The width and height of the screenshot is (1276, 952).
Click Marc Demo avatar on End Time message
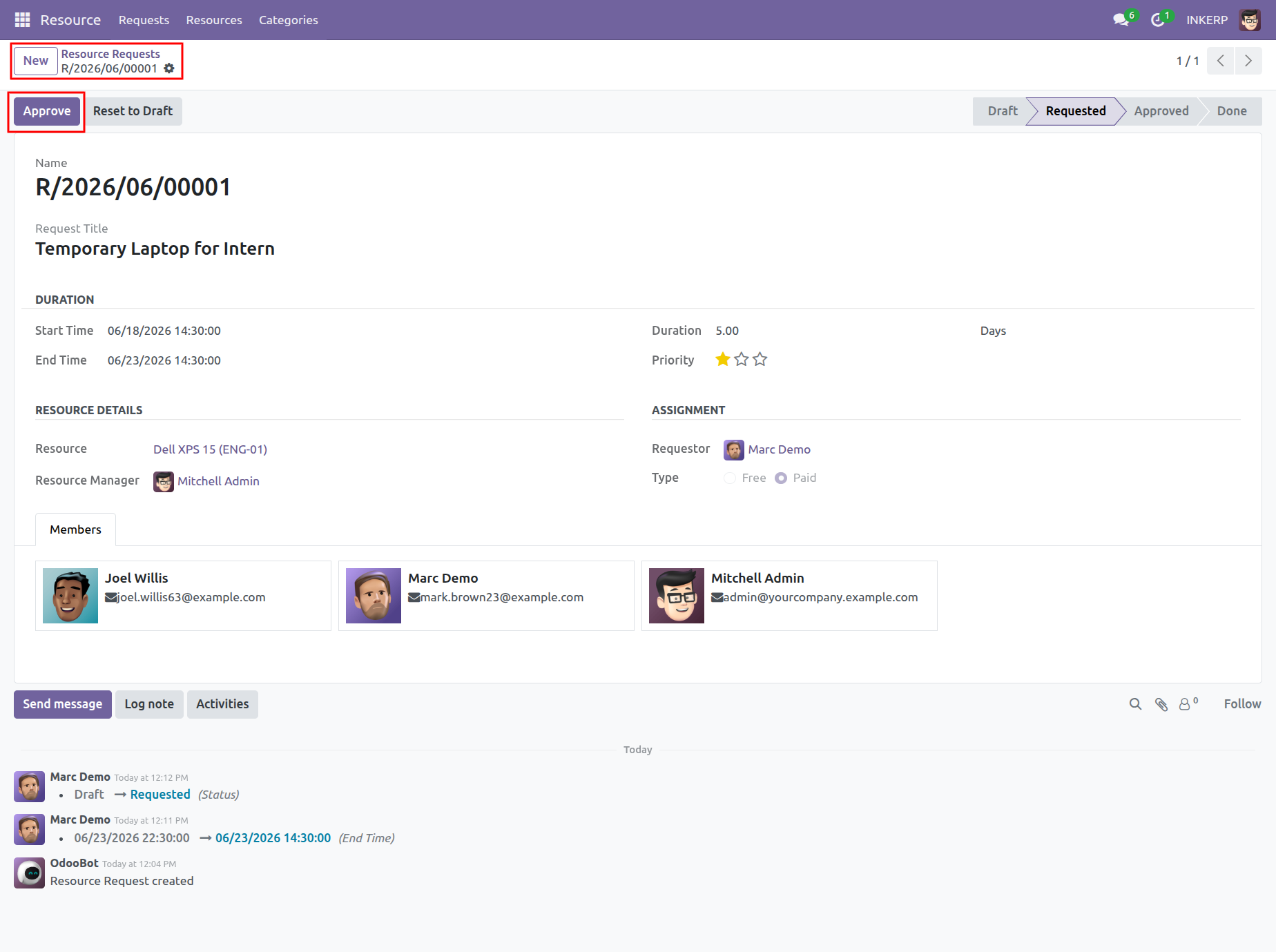(30, 830)
